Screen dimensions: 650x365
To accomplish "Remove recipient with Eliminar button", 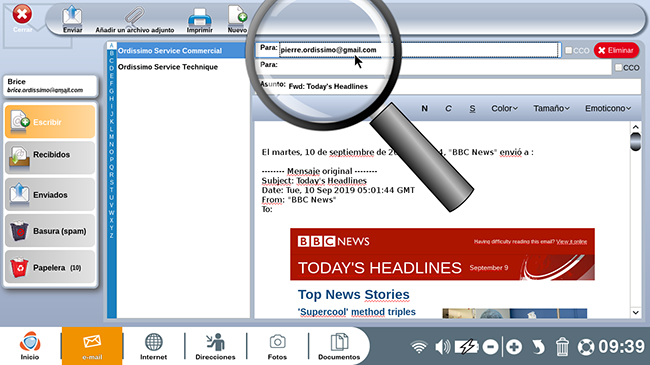I will click(x=616, y=50).
